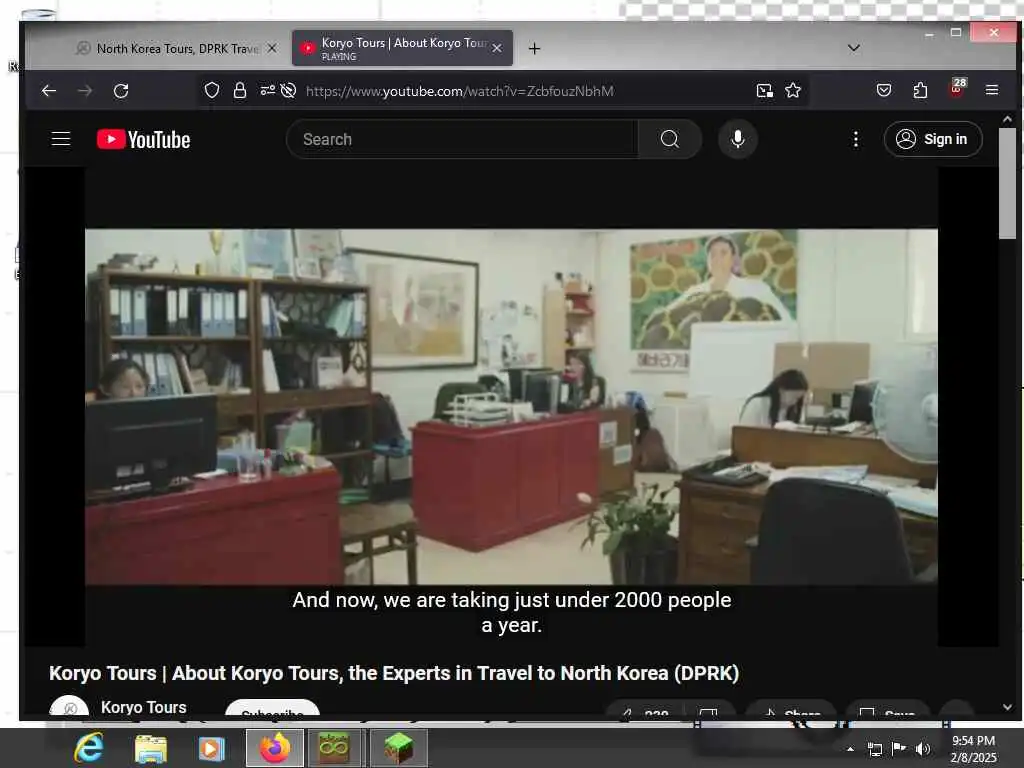1024x768 pixels.
Task: Open YouTube settings three-dot menu
Action: coord(856,139)
